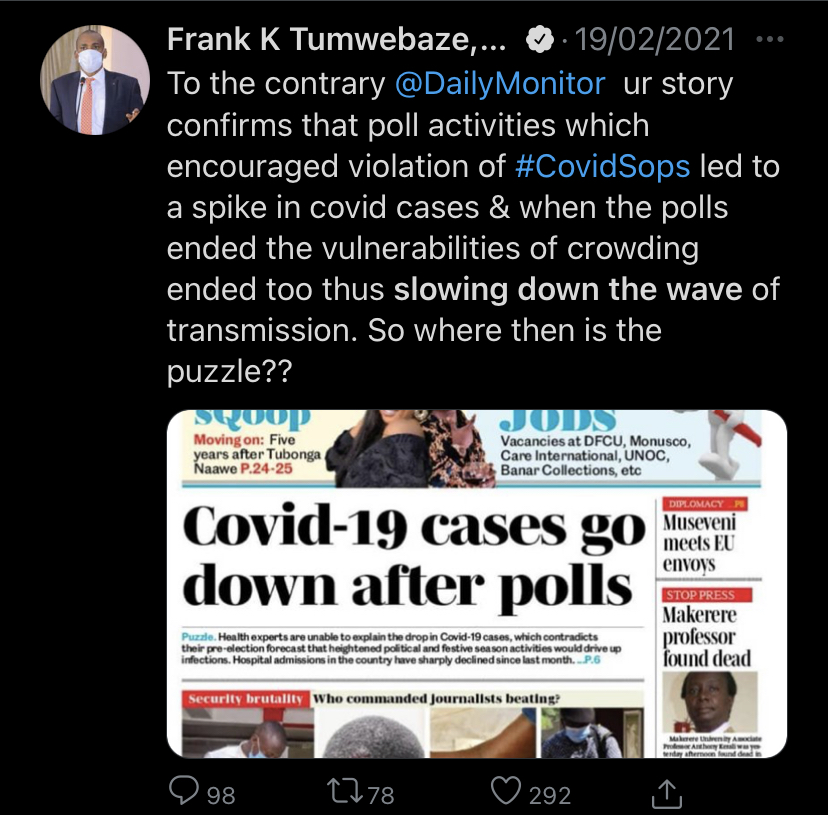The height and width of the screenshot is (815, 828).
Task: Click the 98 replies count
Action: 221,795
